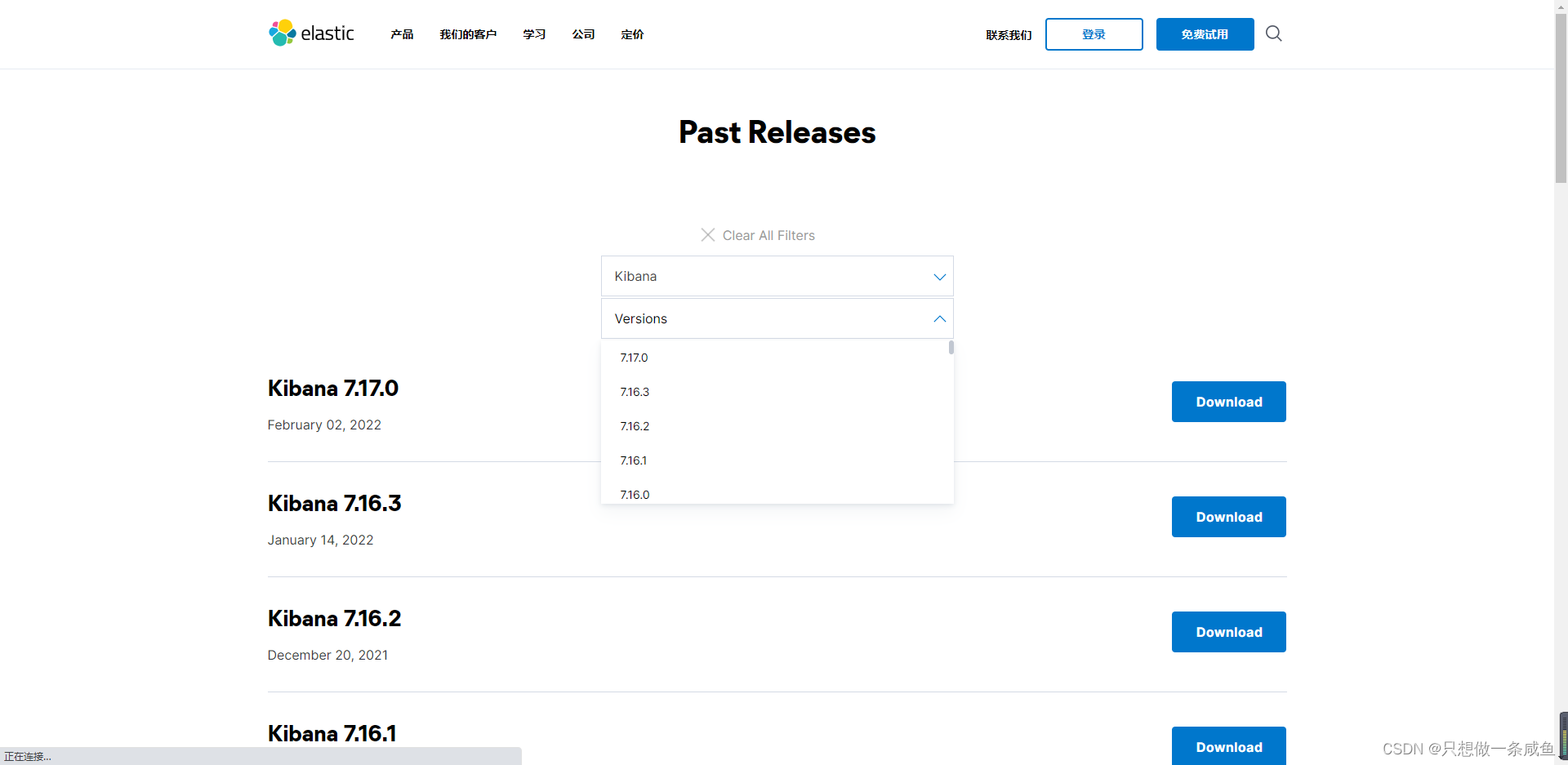Click the Kibana 7.16.3 release title
Screen dimensions: 1568x765
coord(335,504)
